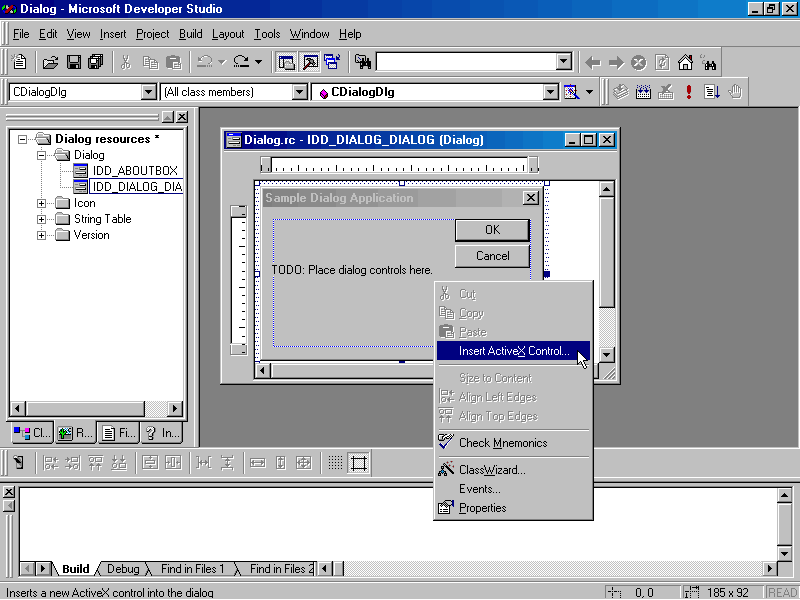Viewport: 800px width, 600px height.
Task: Click the New Text File toolbar icon
Action: (19, 62)
